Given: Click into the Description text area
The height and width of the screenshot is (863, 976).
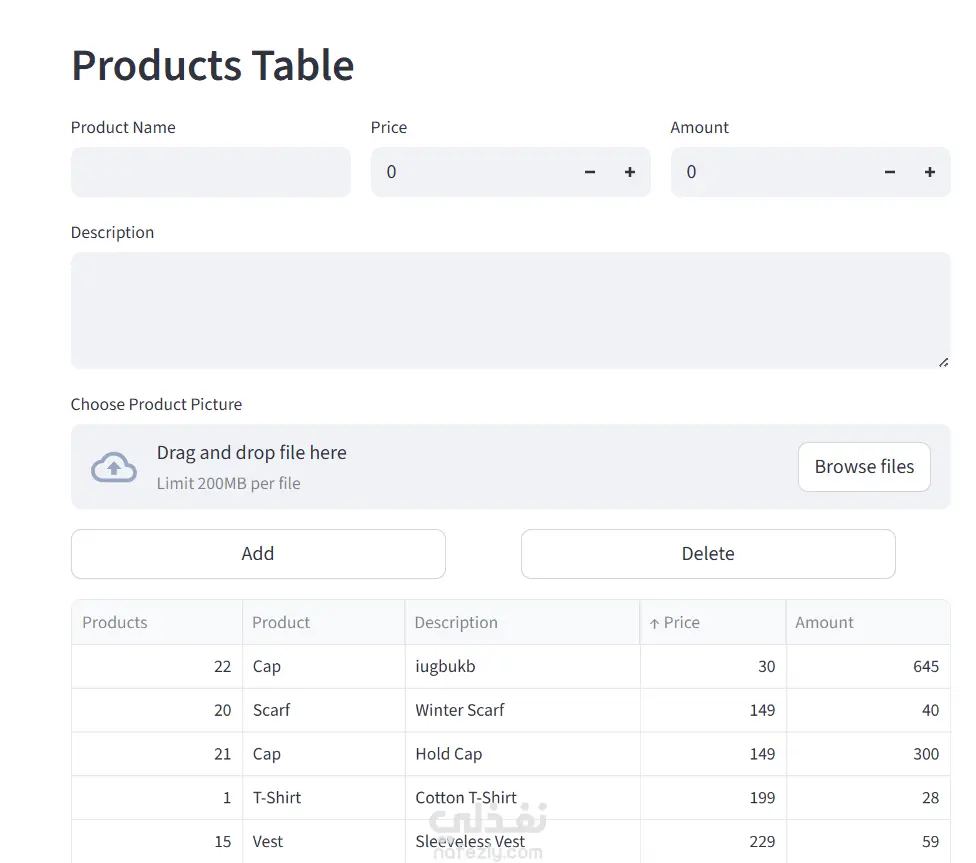Looking at the screenshot, I should point(510,310).
